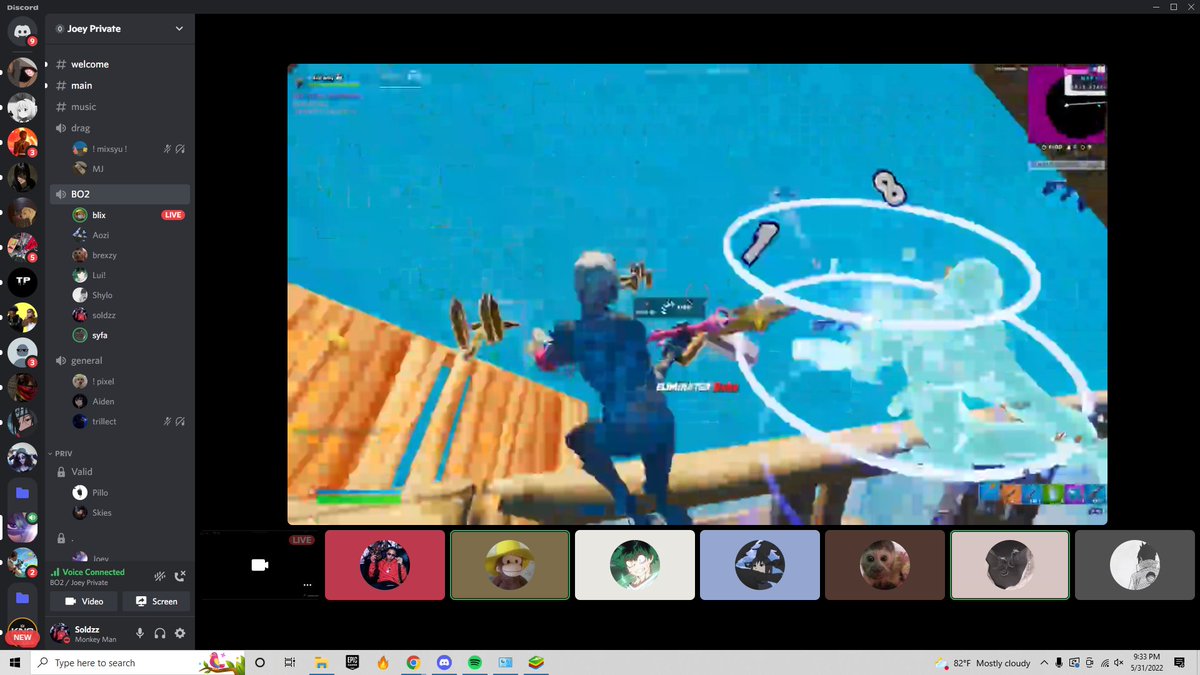This screenshot has height=675, width=1200.
Task: Open the music text channel
Action: [120, 107]
